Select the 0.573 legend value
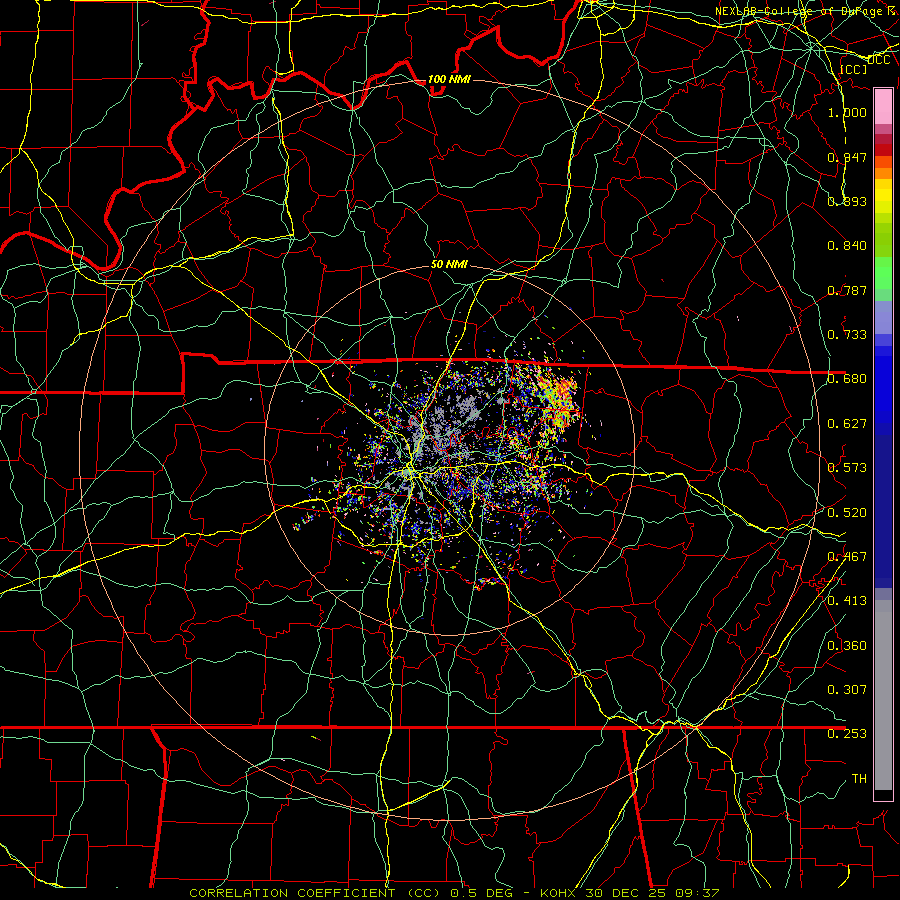This screenshot has width=900, height=900. click(x=847, y=468)
